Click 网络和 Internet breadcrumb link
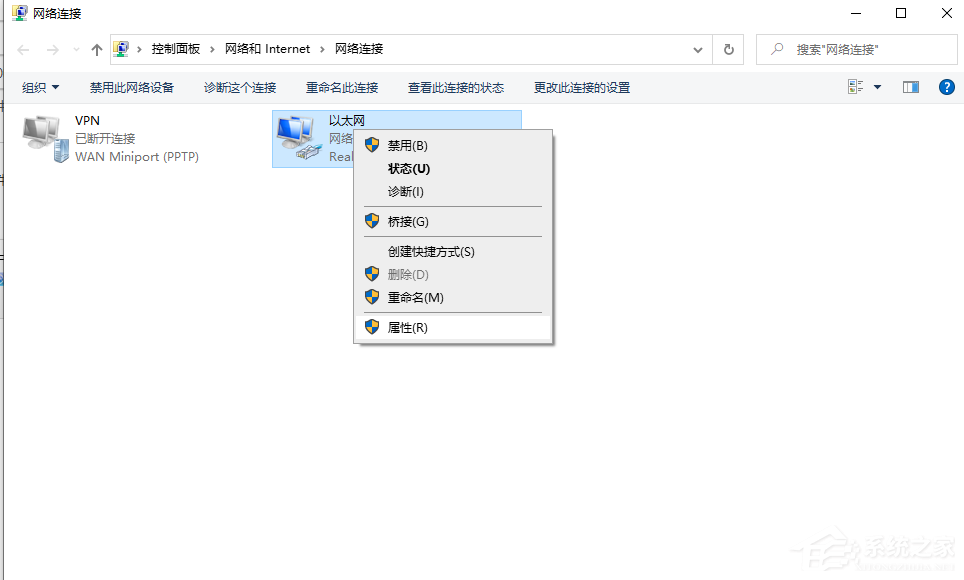This screenshot has width=964, height=580. [266, 48]
